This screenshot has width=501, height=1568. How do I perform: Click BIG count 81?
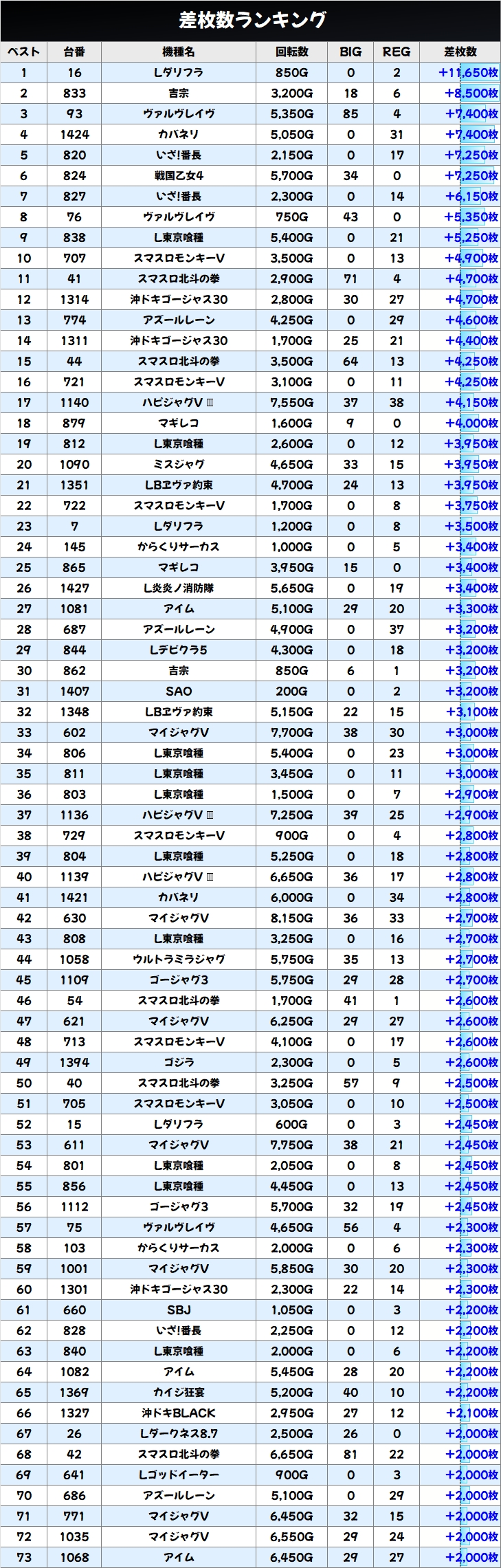[x=350, y=1455]
